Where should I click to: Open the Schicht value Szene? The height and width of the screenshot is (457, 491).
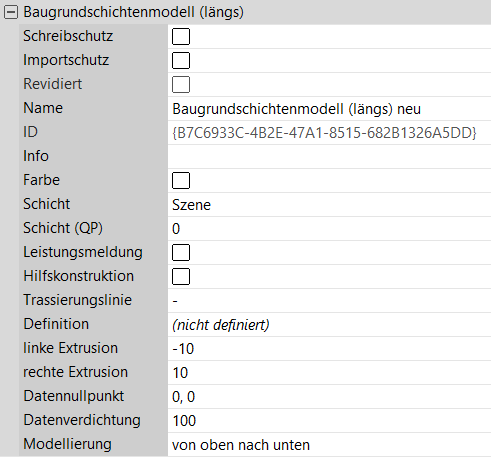(x=329, y=205)
